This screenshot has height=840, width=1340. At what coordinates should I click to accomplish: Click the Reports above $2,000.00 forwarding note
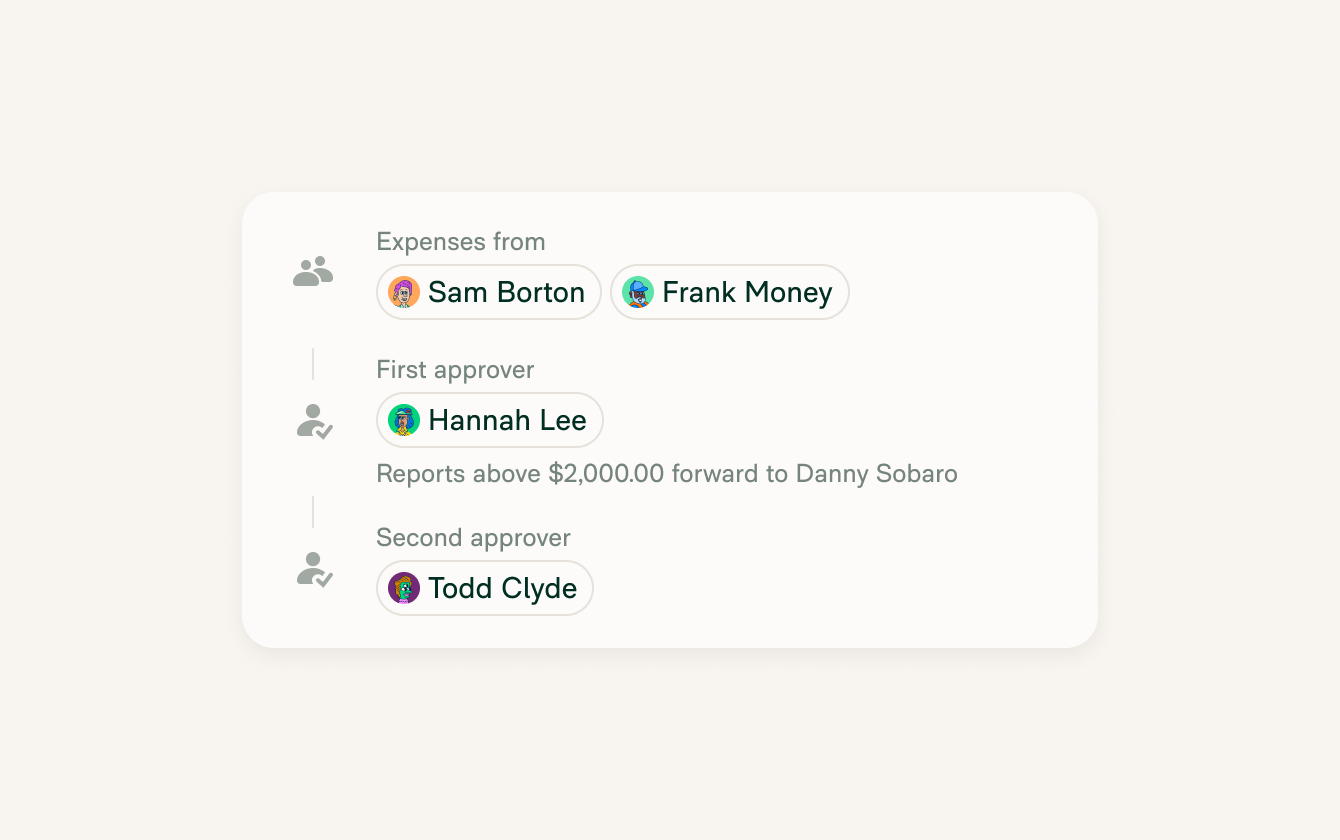click(x=667, y=473)
